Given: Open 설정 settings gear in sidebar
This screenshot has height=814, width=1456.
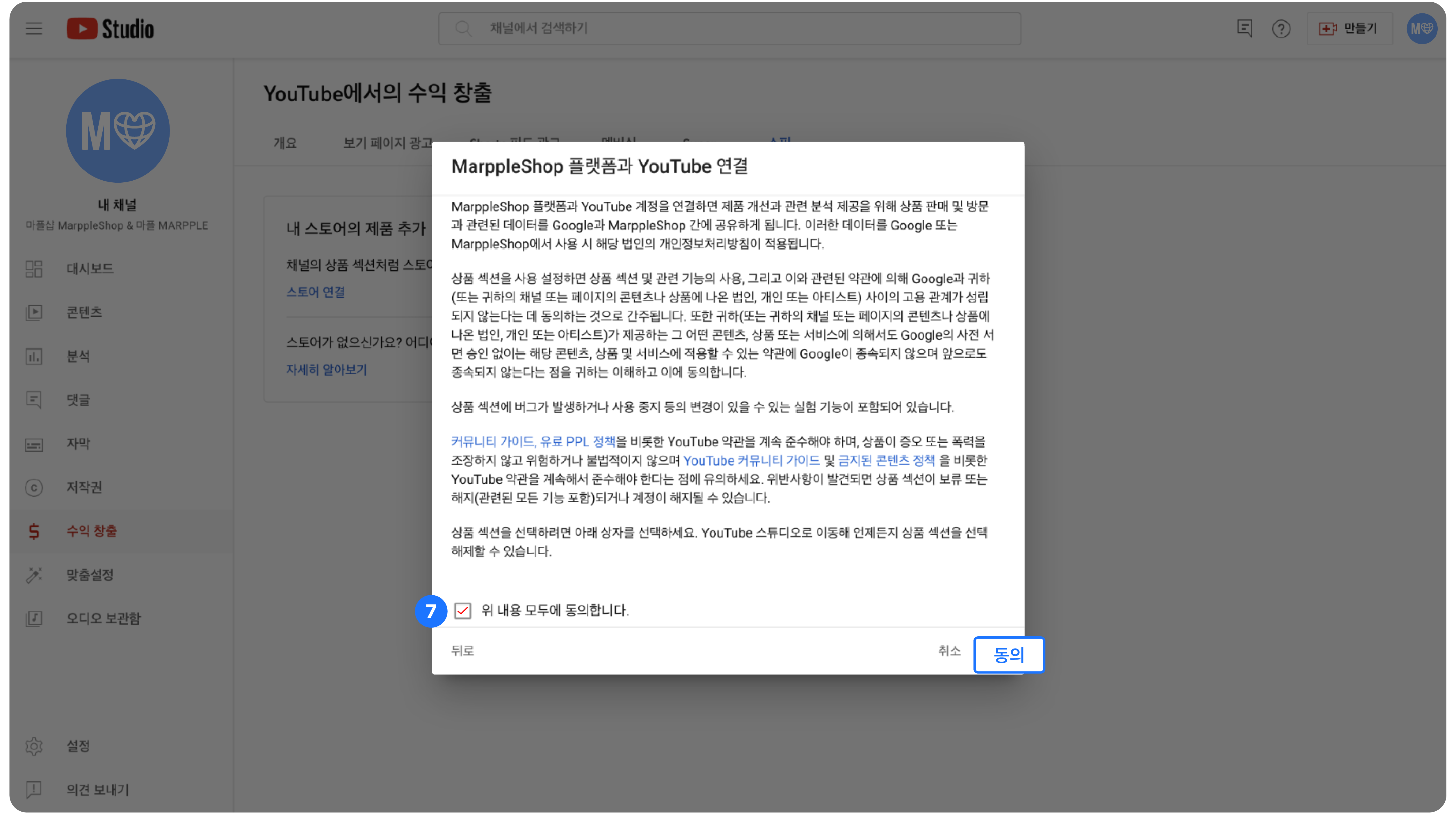Looking at the screenshot, I should pos(34,746).
